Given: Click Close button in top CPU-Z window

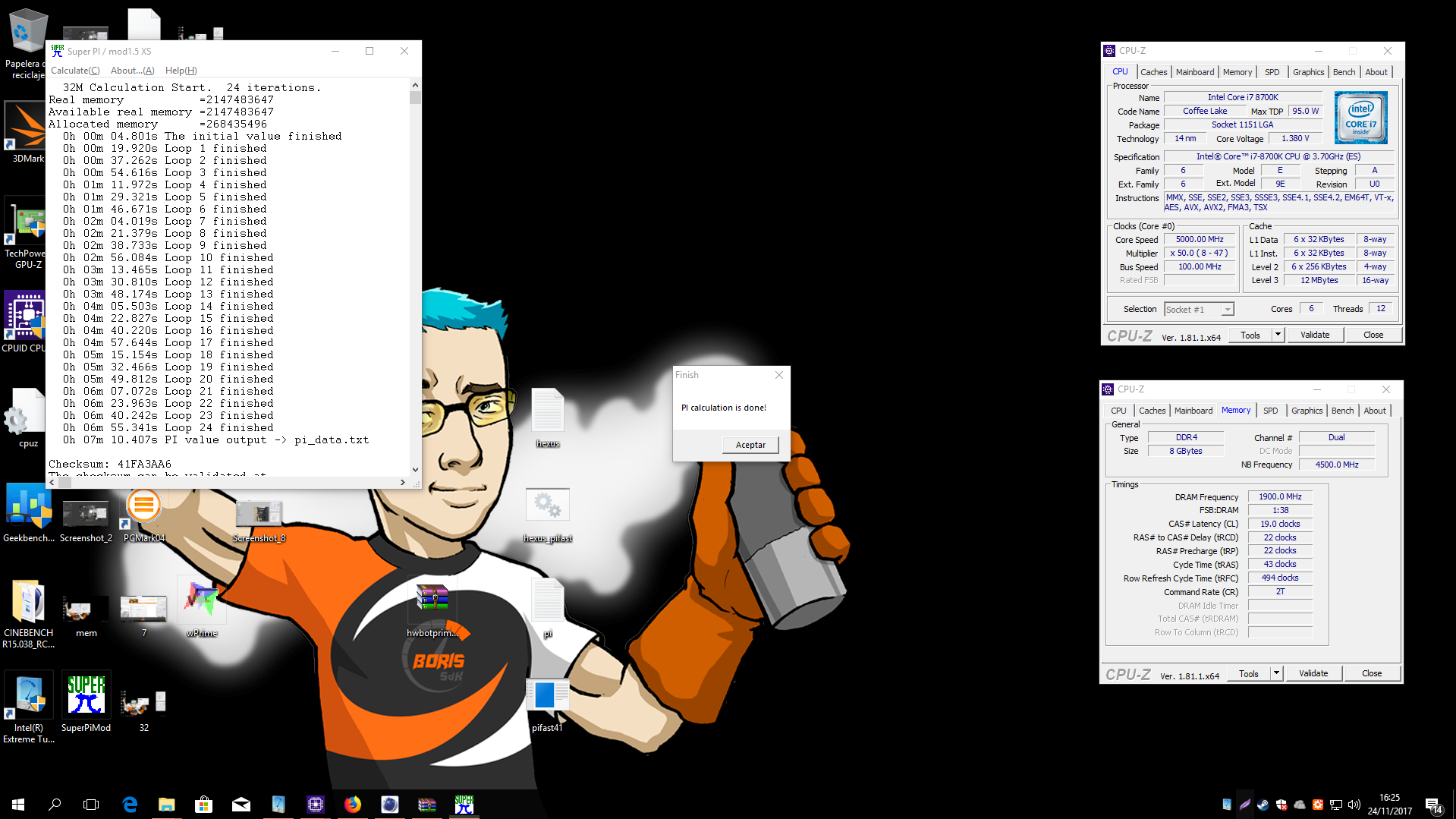Looking at the screenshot, I should tap(1373, 335).
